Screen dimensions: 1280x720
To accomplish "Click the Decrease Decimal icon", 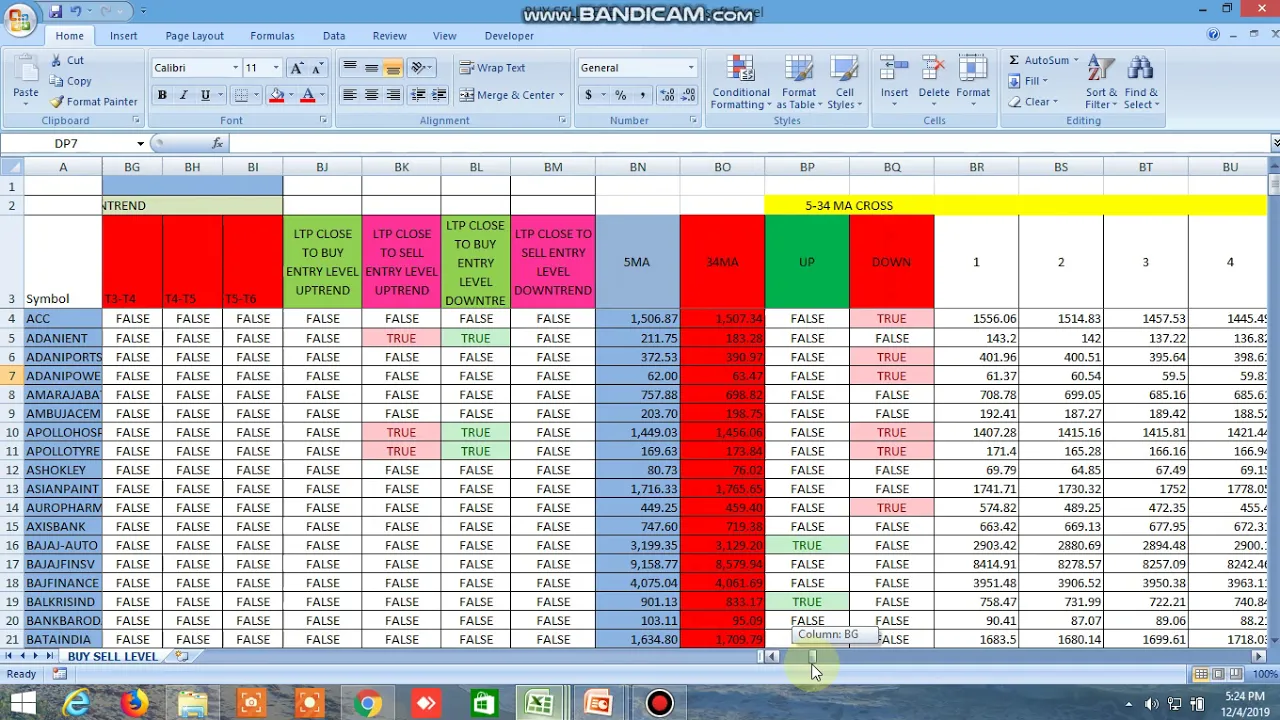I will (689, 95).
